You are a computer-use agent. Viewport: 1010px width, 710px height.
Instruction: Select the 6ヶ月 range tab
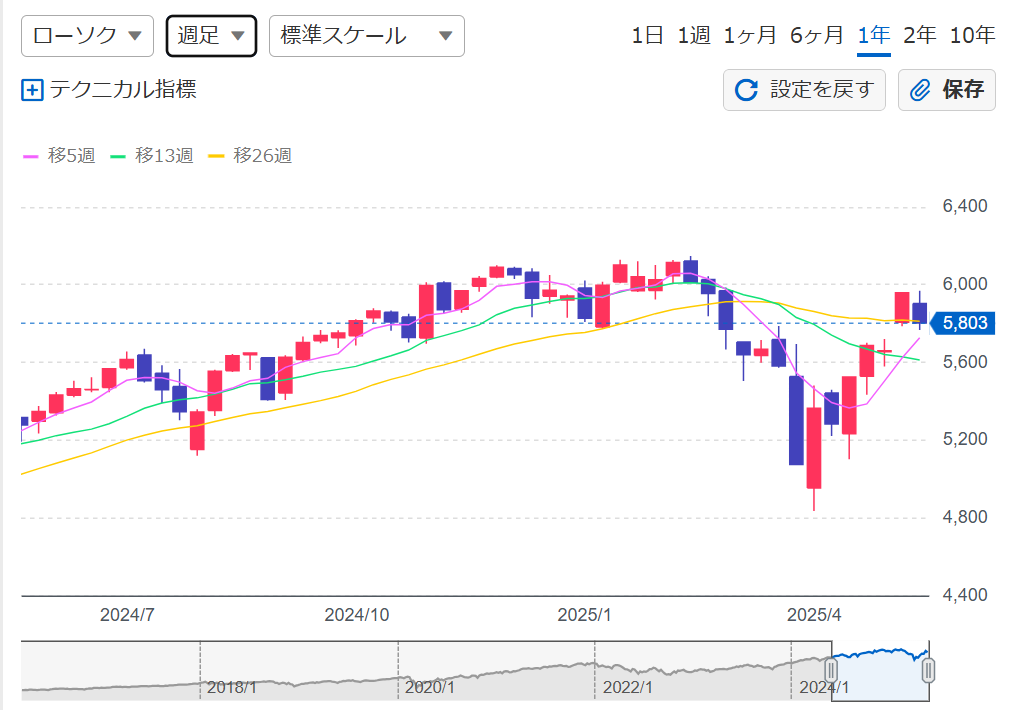tap(817, 35)
